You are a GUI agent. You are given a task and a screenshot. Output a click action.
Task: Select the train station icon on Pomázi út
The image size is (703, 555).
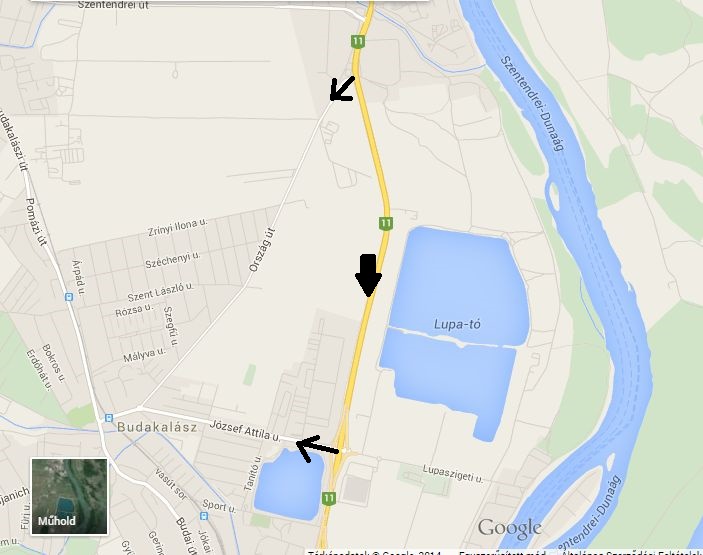click(69, 297)
